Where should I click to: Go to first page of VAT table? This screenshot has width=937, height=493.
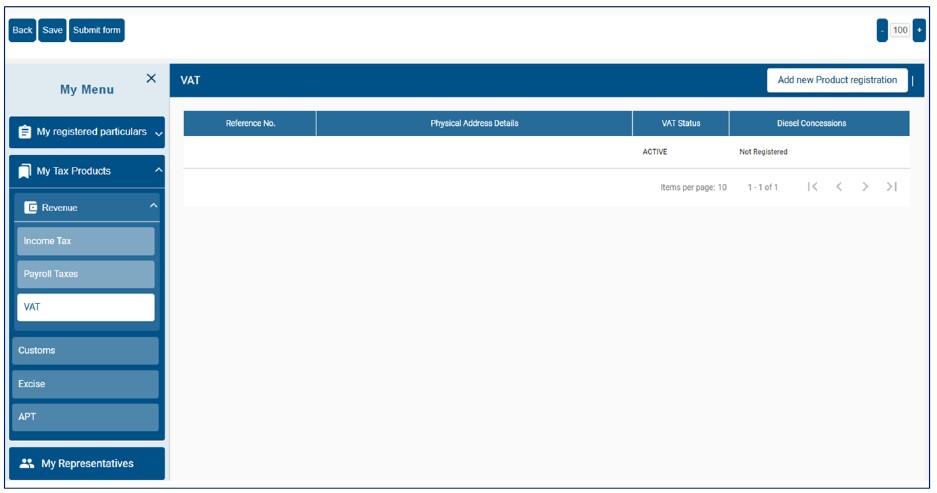tap(813, 186)
